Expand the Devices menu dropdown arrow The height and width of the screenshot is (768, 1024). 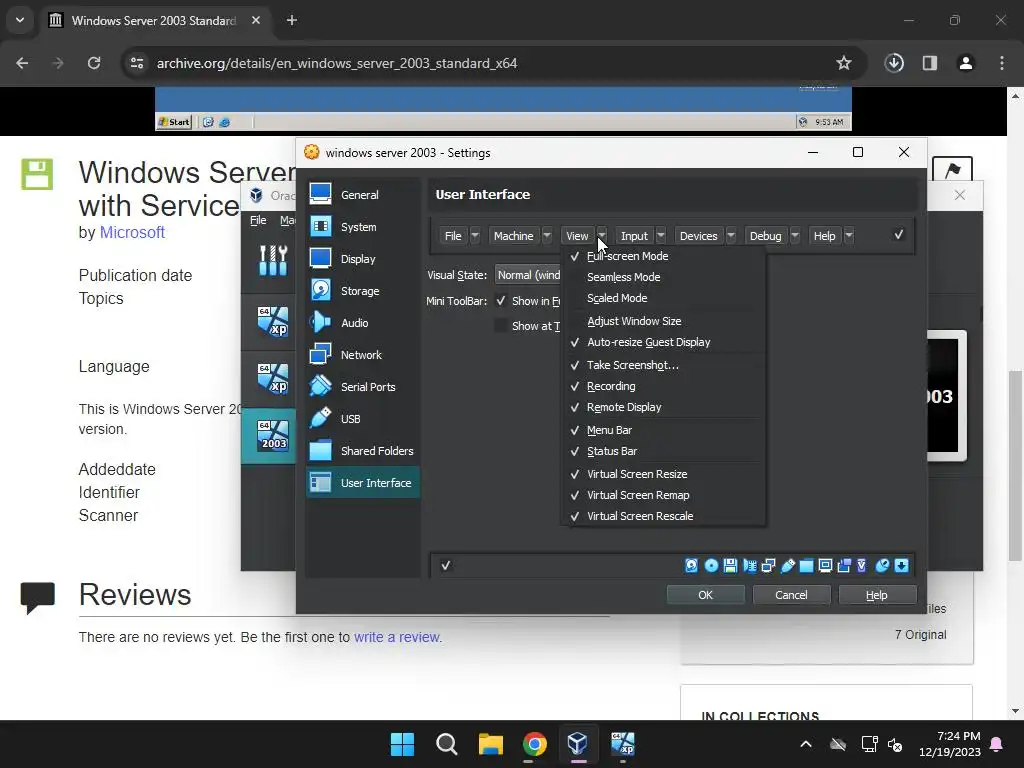[731, 236]
